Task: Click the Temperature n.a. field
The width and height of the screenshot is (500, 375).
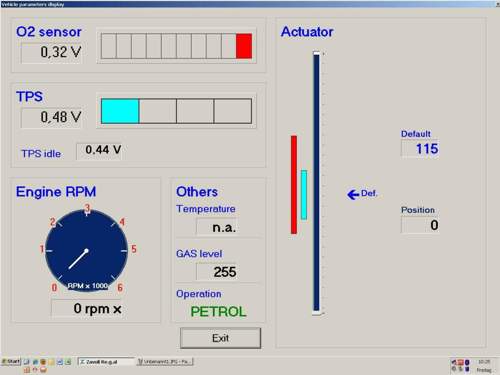Action: click(217, 227)
